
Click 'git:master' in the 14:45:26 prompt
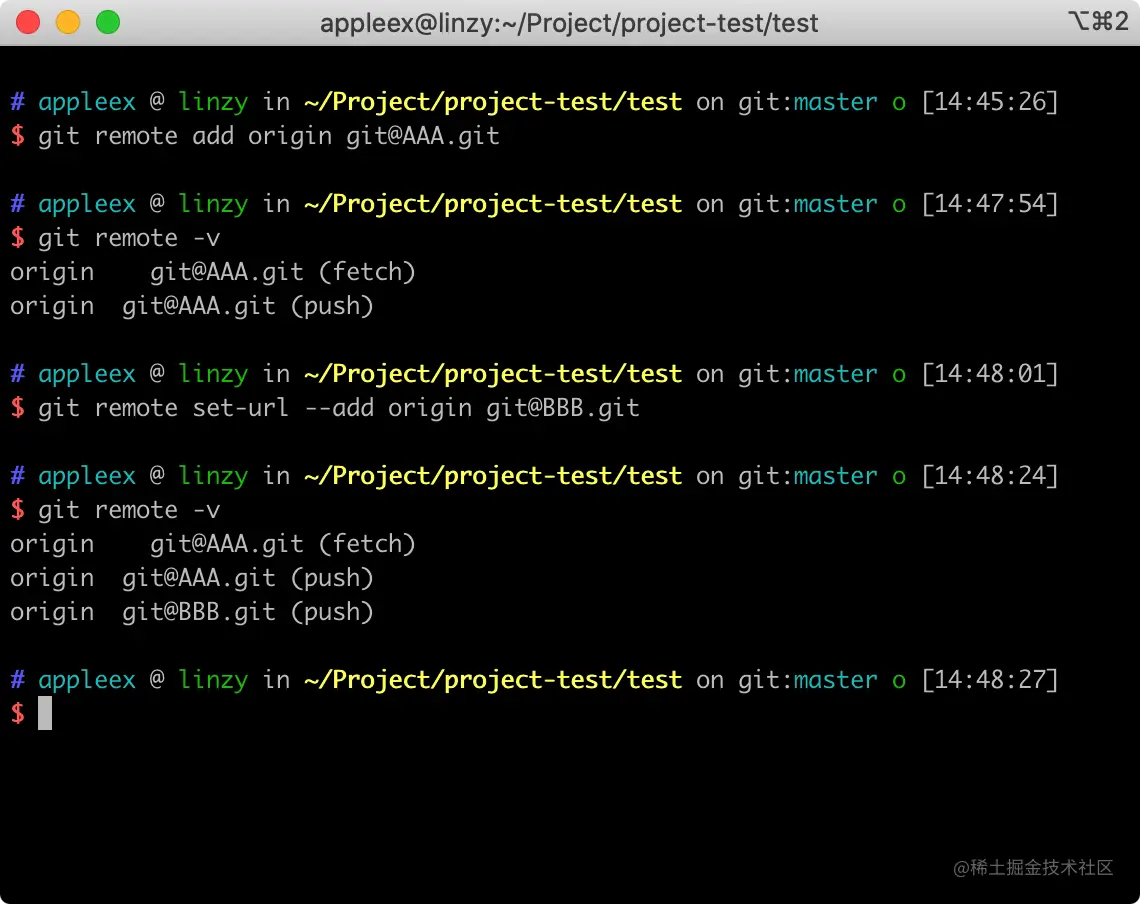coord(808,102)
